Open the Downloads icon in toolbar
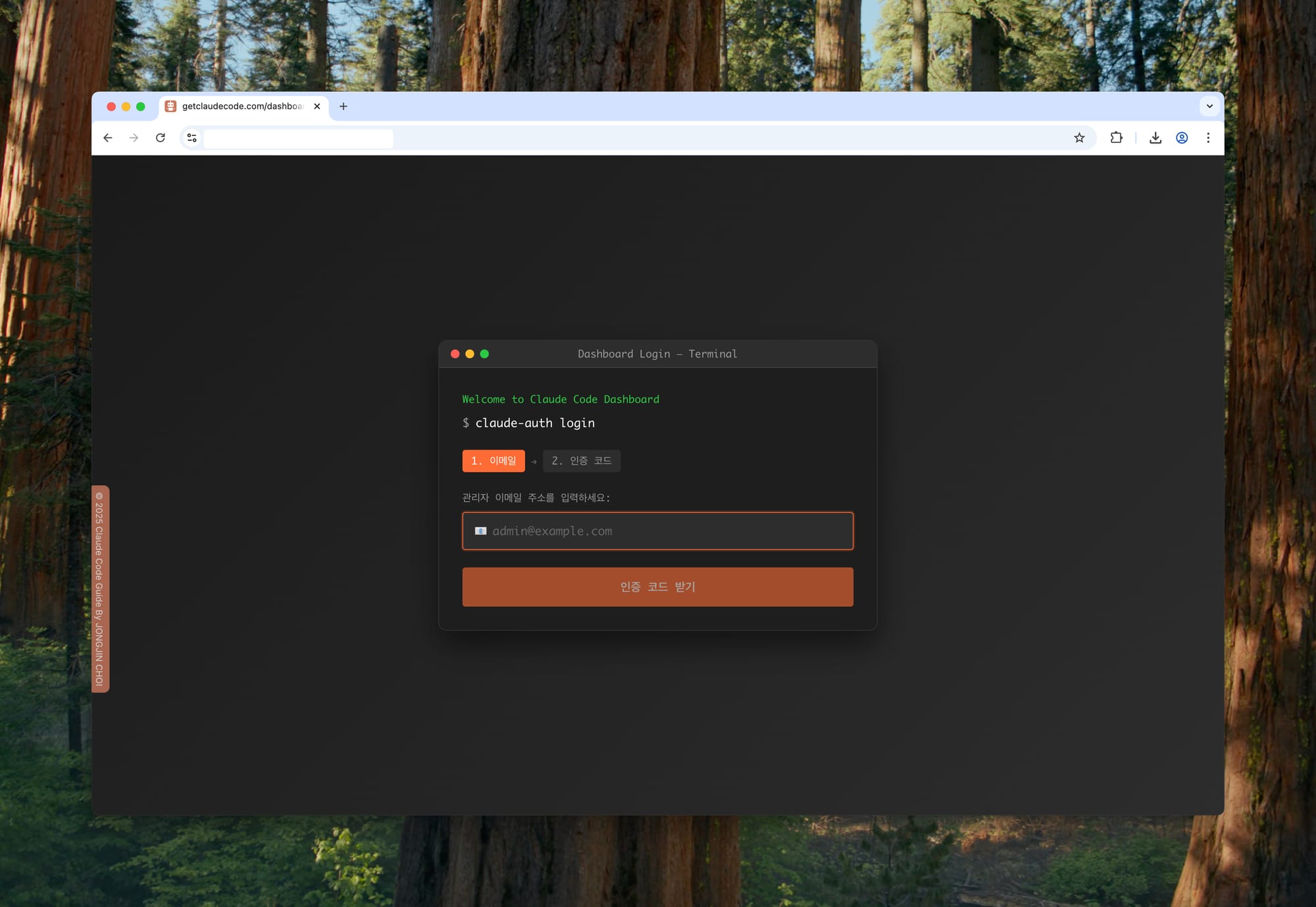 [x=1155, y=138]
